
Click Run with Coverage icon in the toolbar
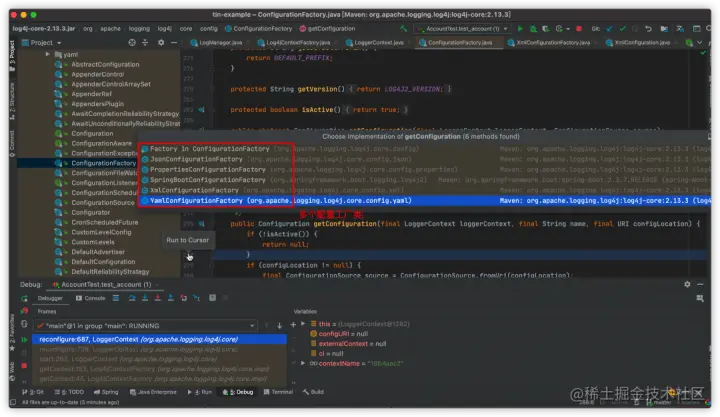click(546, 28)
